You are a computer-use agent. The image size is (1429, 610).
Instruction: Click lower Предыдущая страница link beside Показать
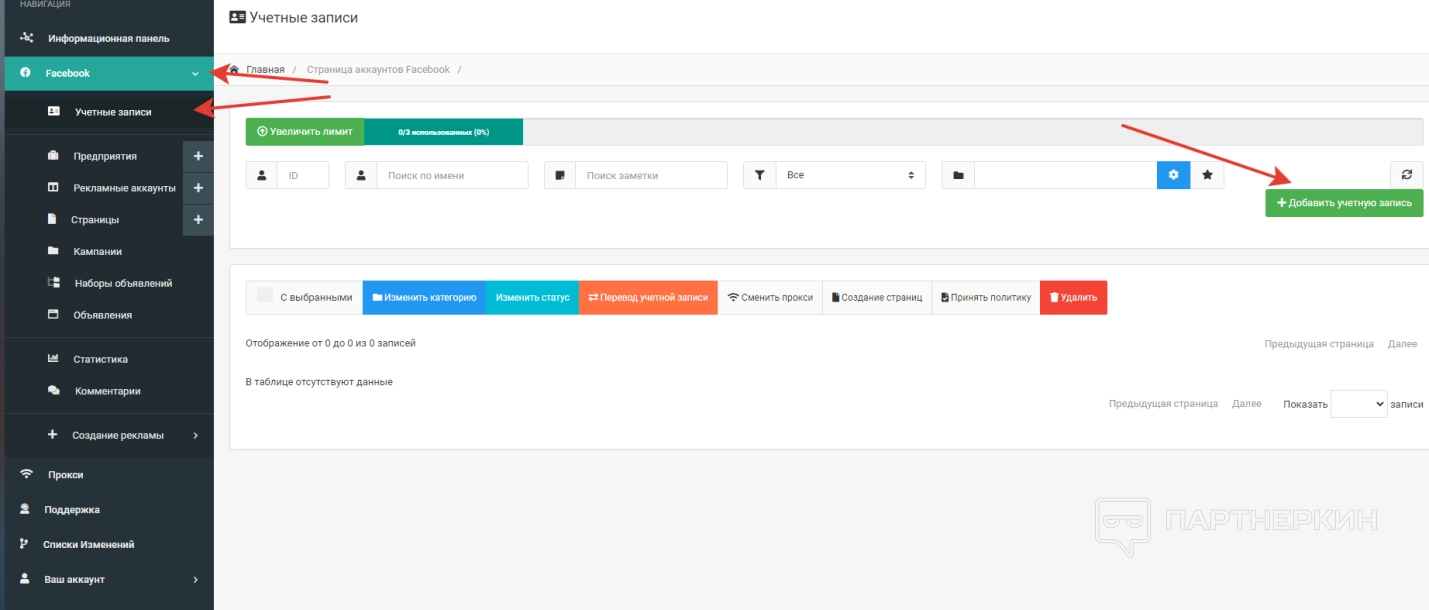point(1163,403)
